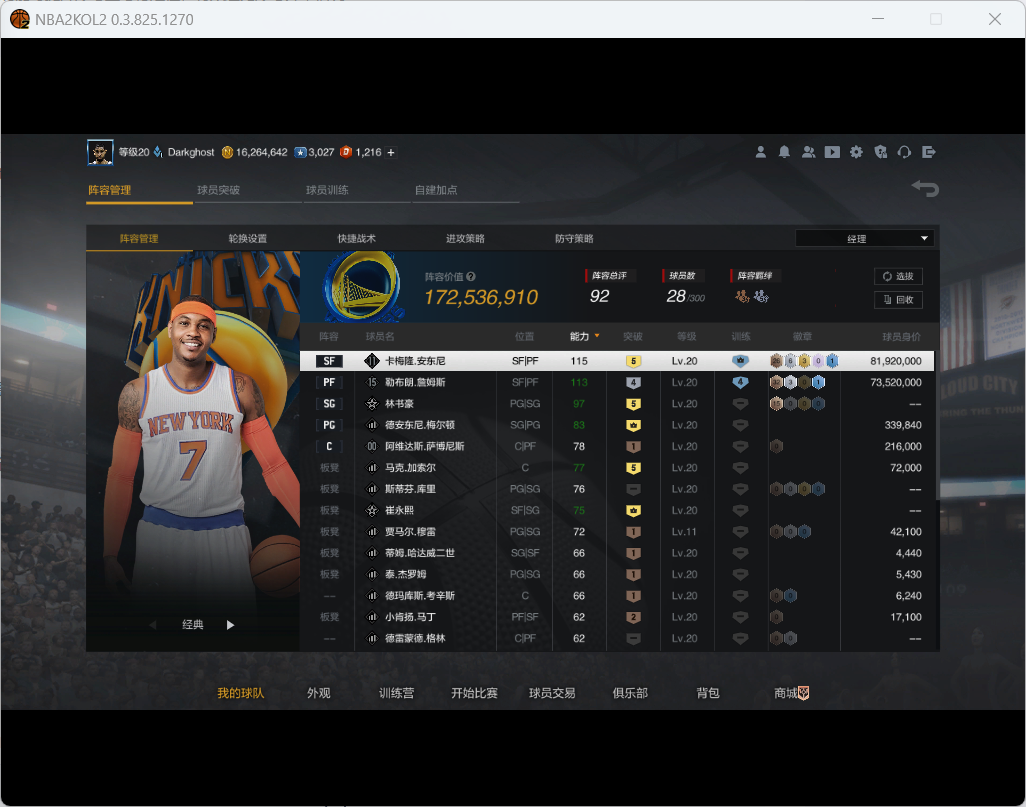Open the 经理 dropdown
The image size is (1026, 807).
[x=864, y=239]
